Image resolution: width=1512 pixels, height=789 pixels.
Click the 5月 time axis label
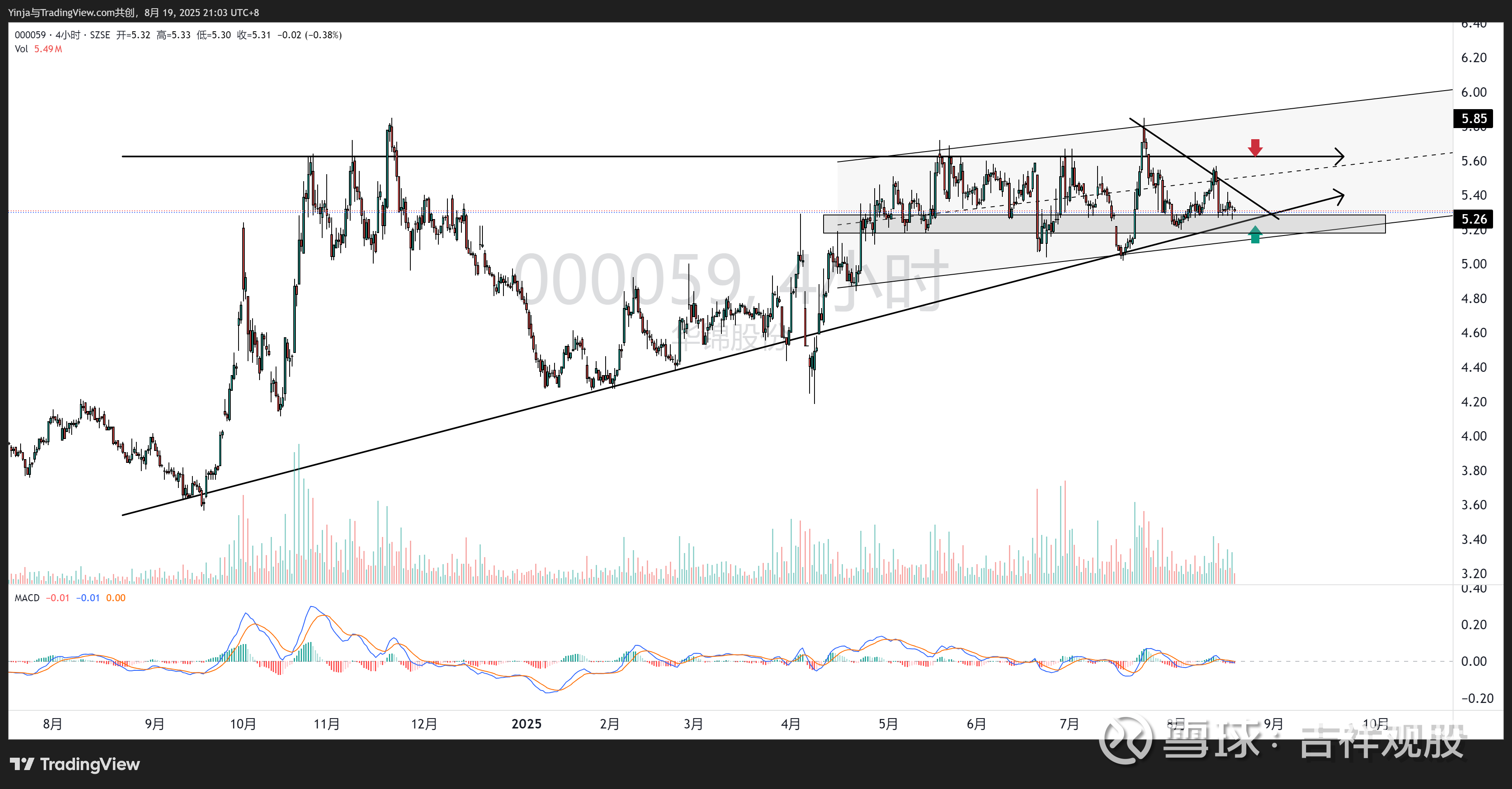(888, 724)
